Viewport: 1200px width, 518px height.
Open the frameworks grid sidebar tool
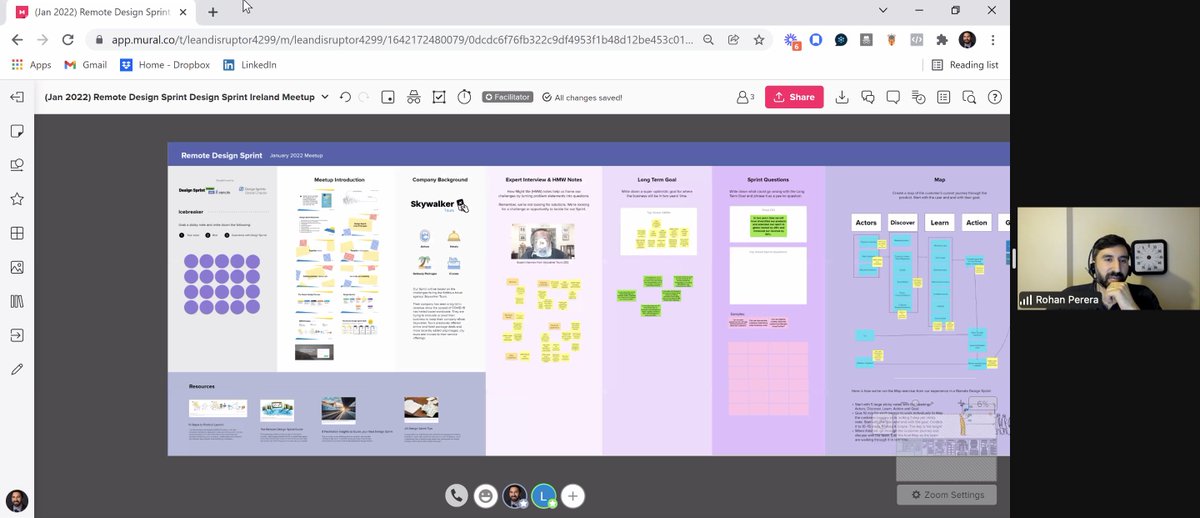click(x=17, y=233)
